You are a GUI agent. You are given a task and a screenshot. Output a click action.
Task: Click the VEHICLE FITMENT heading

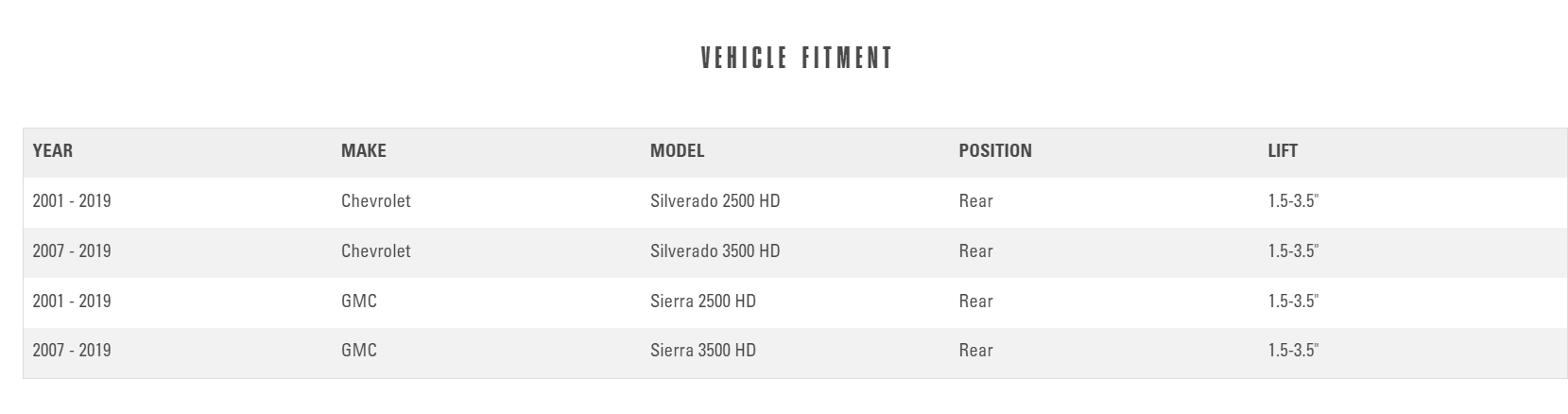tap(797, 59)
